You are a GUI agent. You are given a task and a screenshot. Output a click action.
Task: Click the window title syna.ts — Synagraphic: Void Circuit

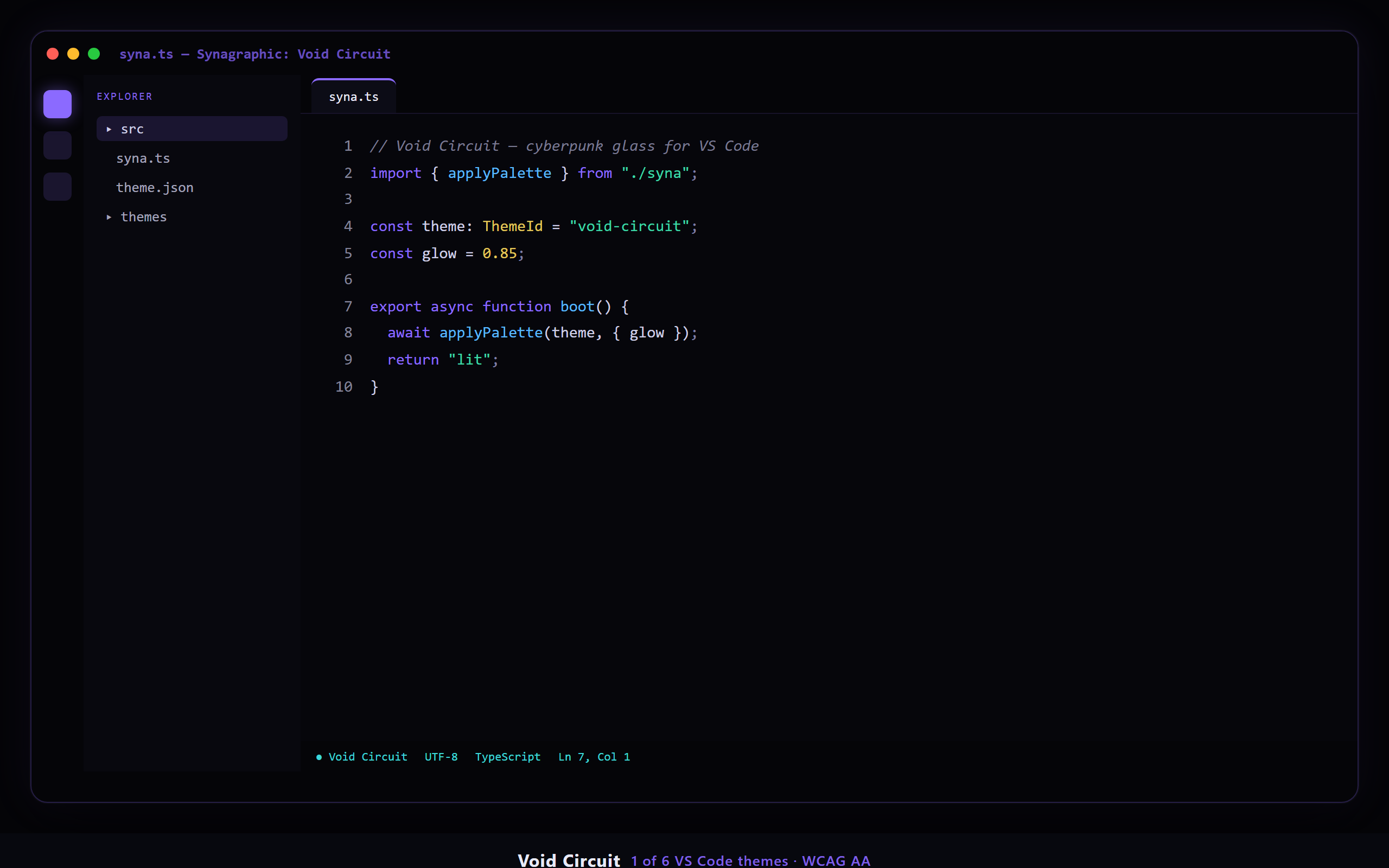pyautogui.click(x=255, y=54)
